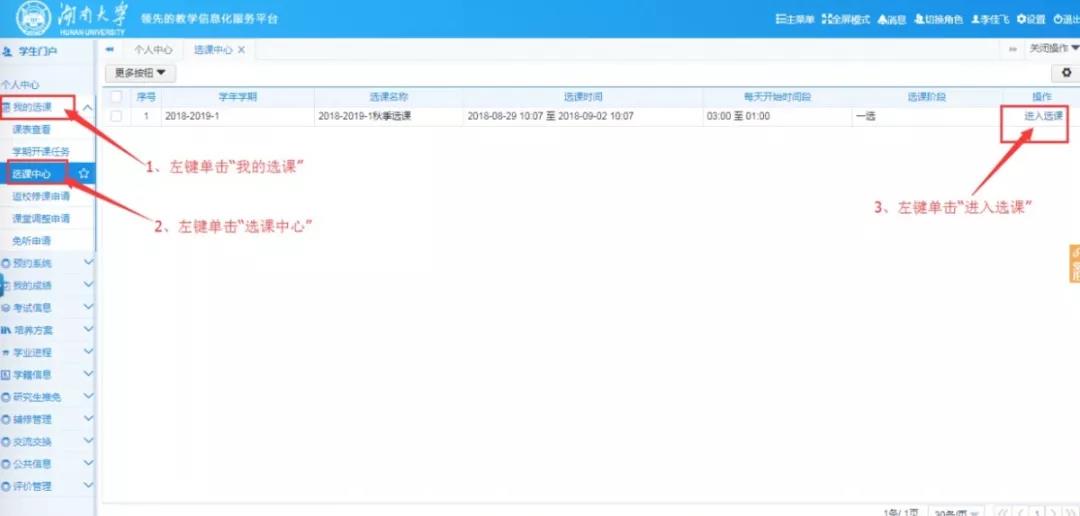1080x516 pixels.
Task: Close the 选课中心 tab with X
Action: (241, 49)
